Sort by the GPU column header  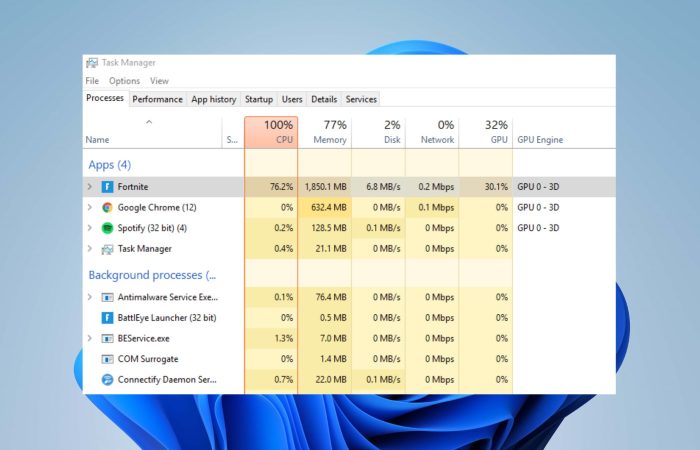(486, 132)
